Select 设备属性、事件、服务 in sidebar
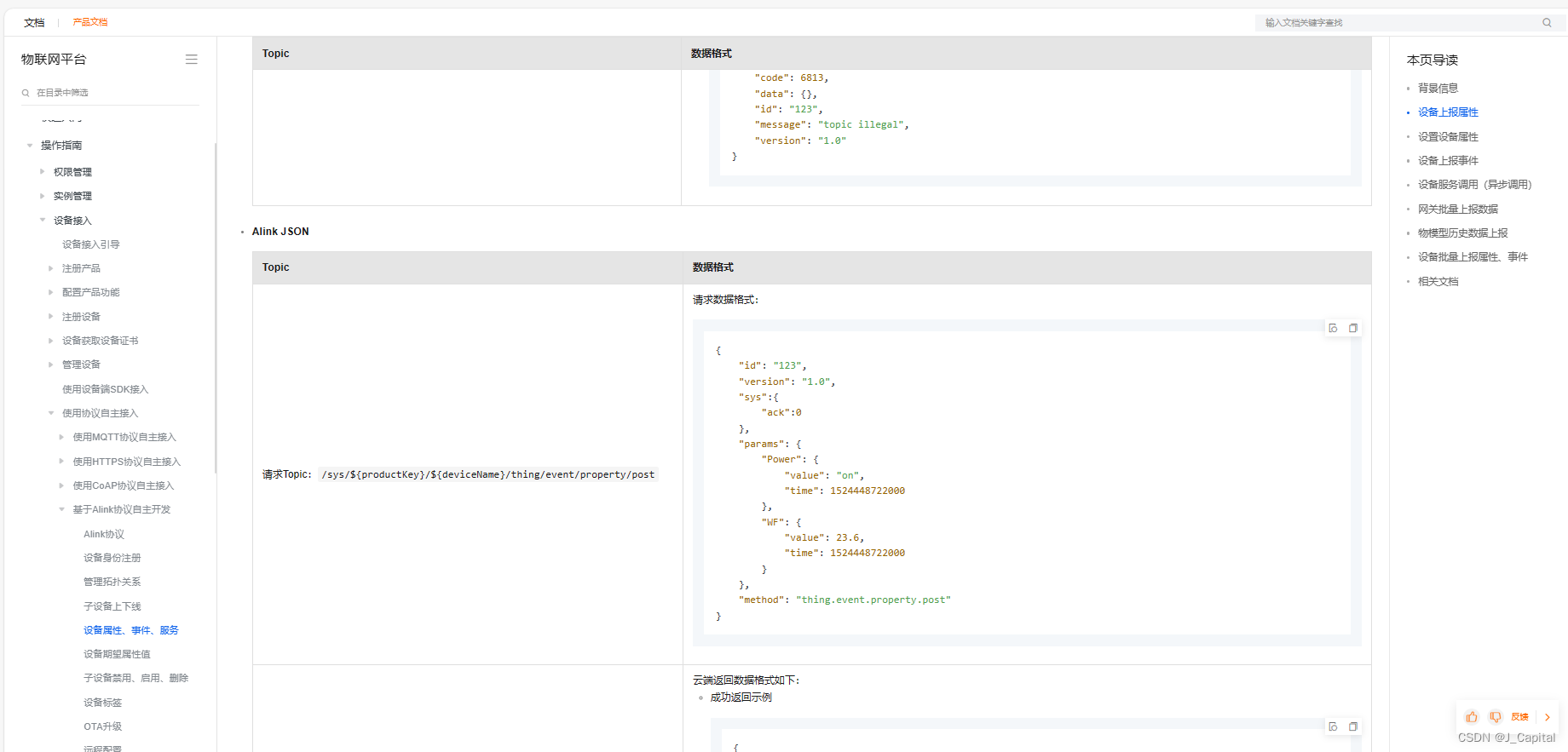The image size is (1568, 752). (x=131, y=630)
